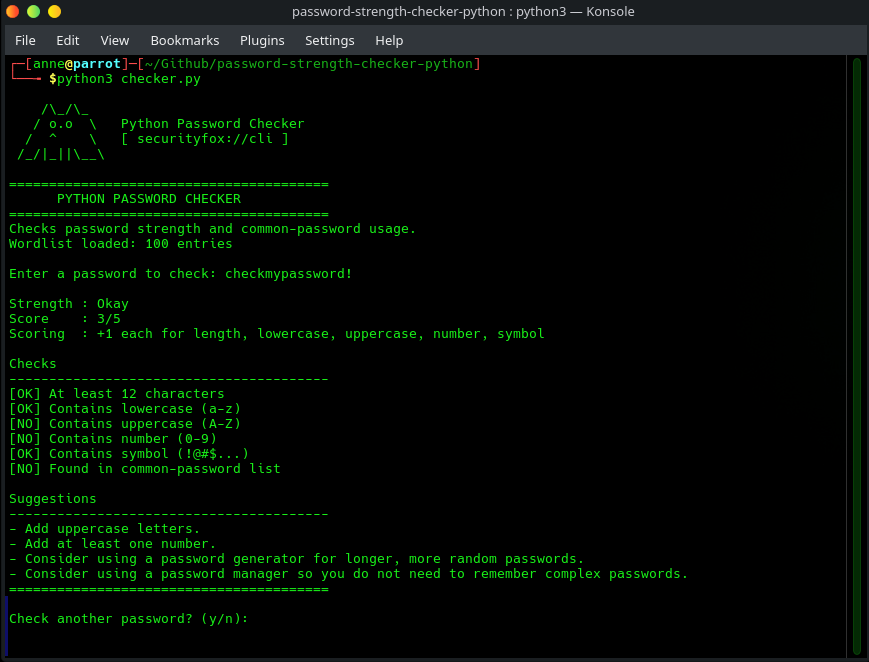The width and height of the screenshot is (869, 662).
Task: Click the 'Add at least one number.' suggestion
Action: coord(113,543)
